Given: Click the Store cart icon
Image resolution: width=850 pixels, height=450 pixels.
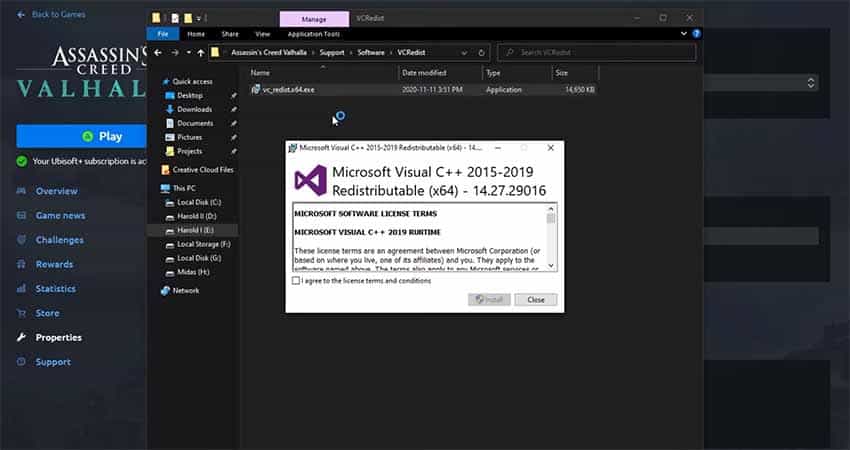Looking at the screenshot, I should [x=21, y=313].
